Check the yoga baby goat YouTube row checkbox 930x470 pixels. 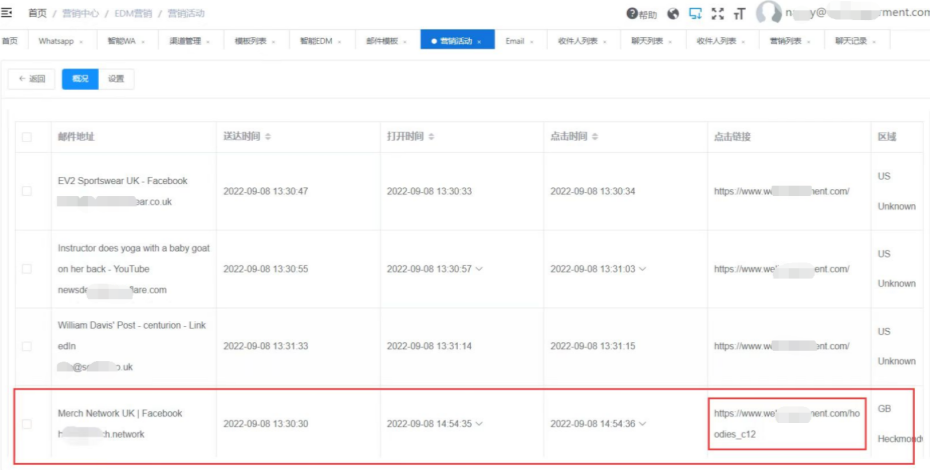(27, 269)
